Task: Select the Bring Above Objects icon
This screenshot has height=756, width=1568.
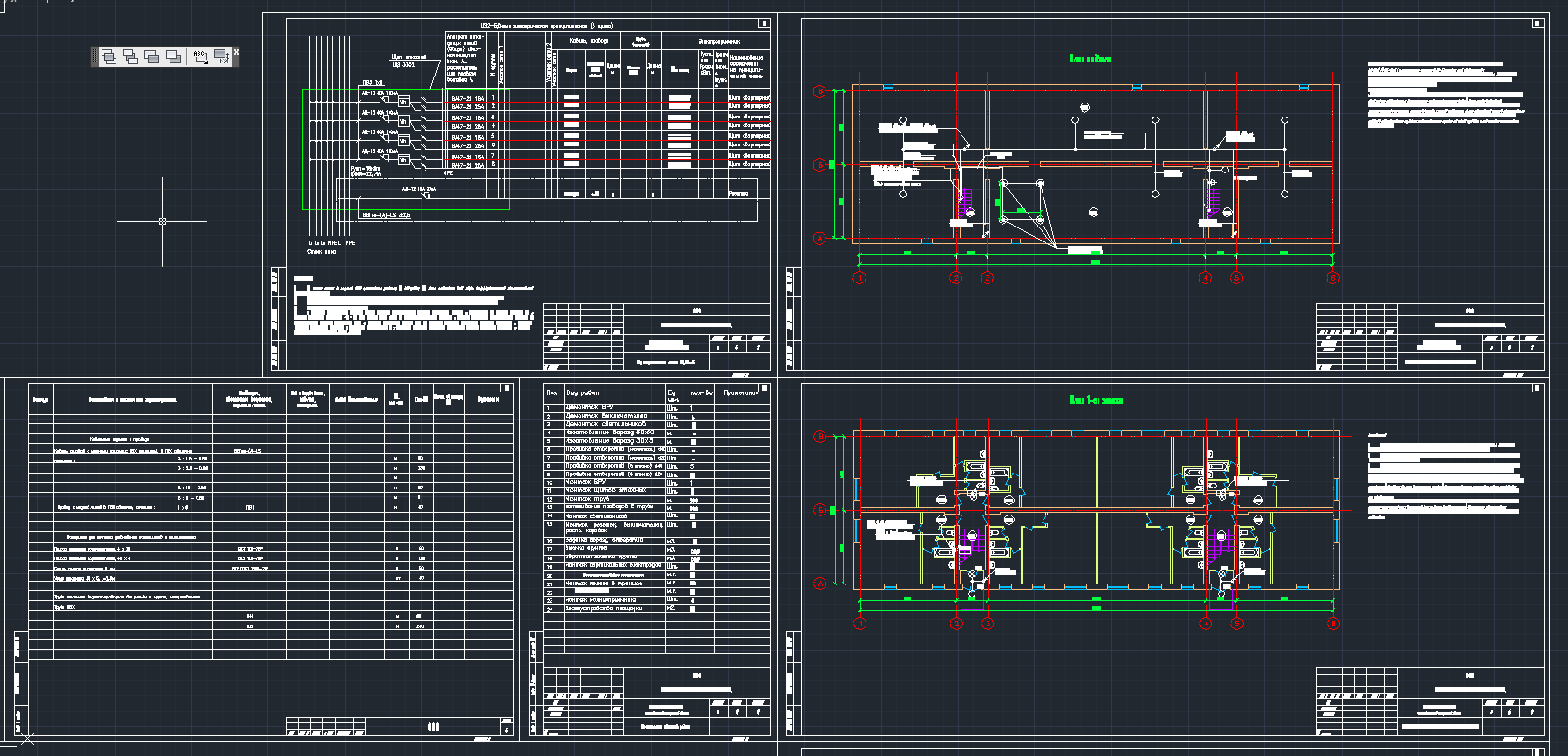Action: coord(152,57)
